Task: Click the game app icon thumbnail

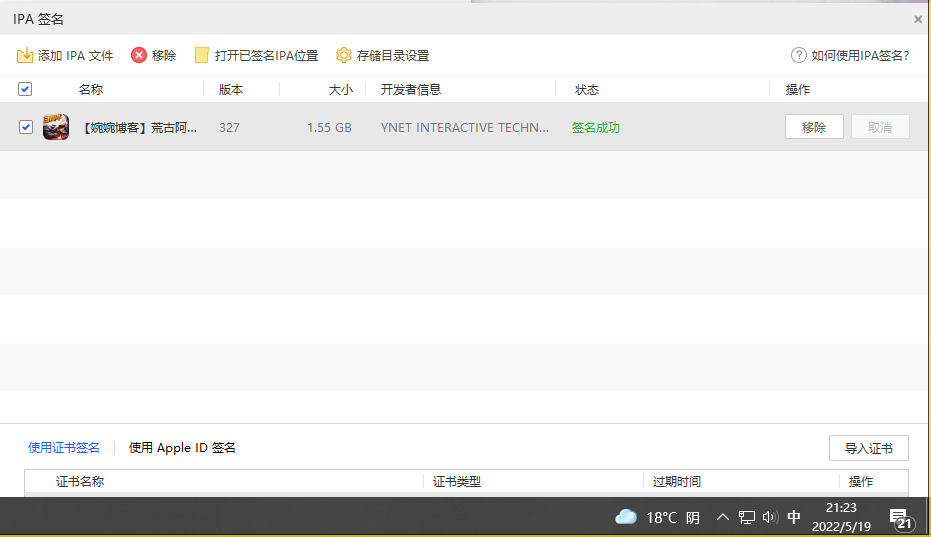Action: click(56, 127)
